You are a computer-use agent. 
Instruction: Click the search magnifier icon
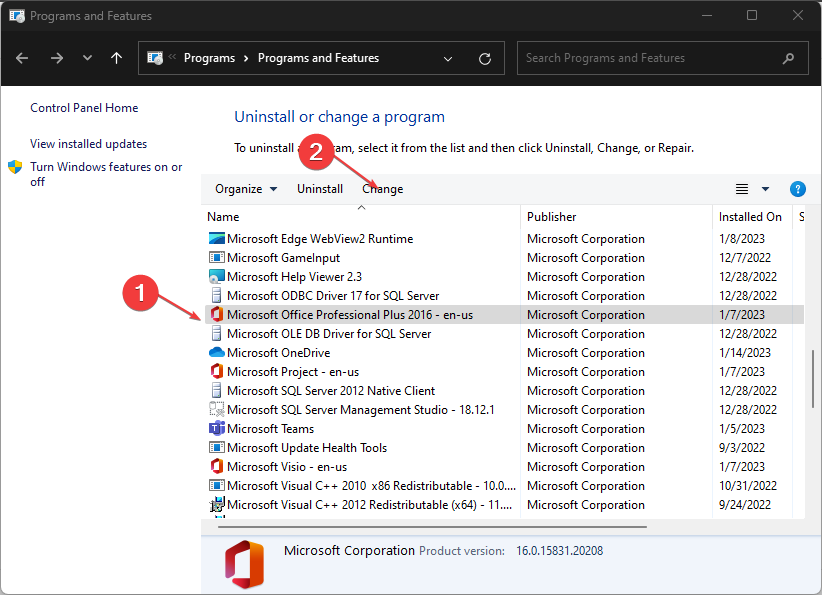[788, 58]
